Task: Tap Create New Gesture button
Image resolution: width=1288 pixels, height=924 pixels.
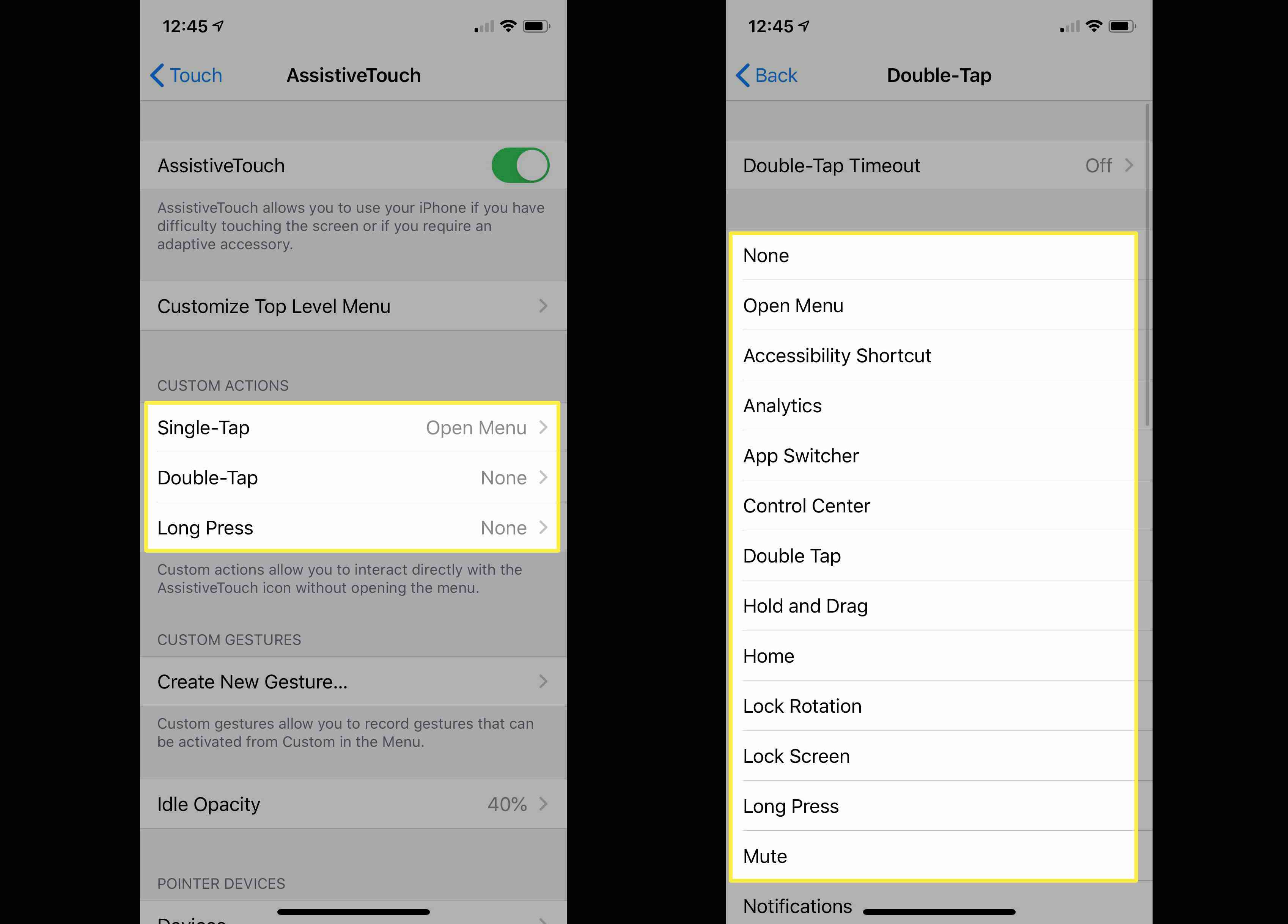Action: point(352,681)
